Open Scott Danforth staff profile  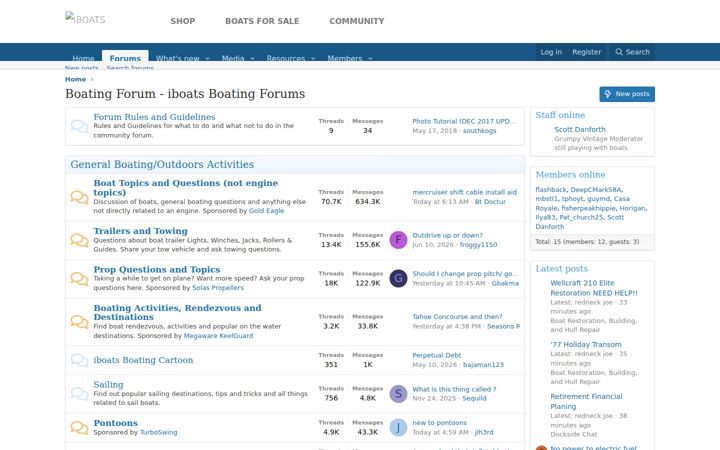(x=579, y=129)
